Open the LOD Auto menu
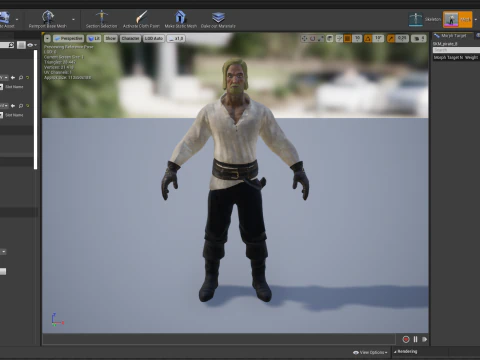Image resolution: width=480 pixels, height=360 pixels. (153, 39)
